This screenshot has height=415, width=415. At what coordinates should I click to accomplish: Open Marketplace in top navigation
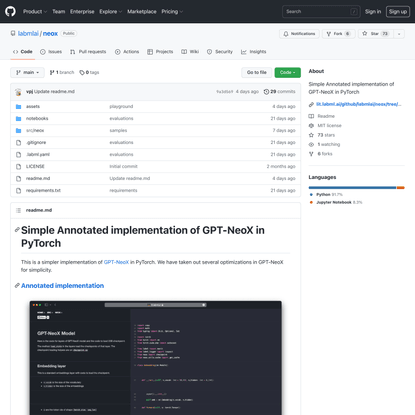(142, 12)
